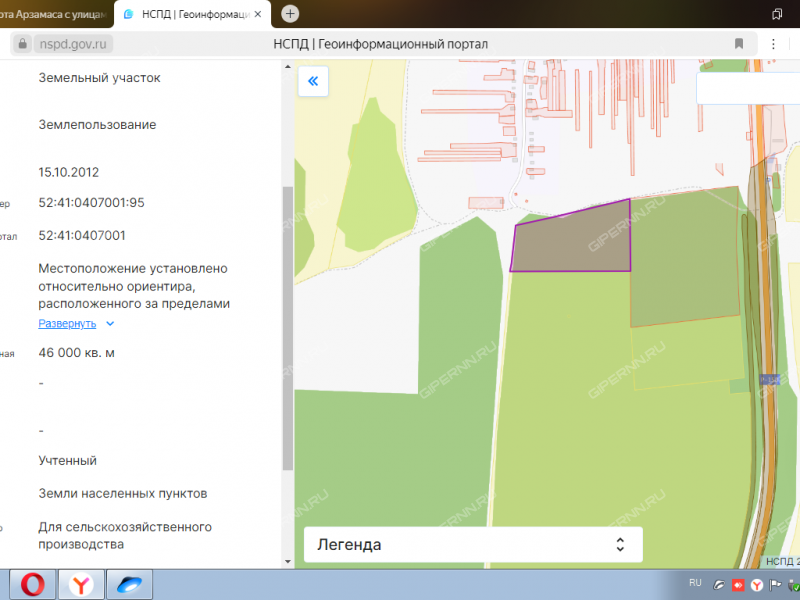Click the RU language indicator
This screenshot has width=800, height=600.
click(695, 582)
